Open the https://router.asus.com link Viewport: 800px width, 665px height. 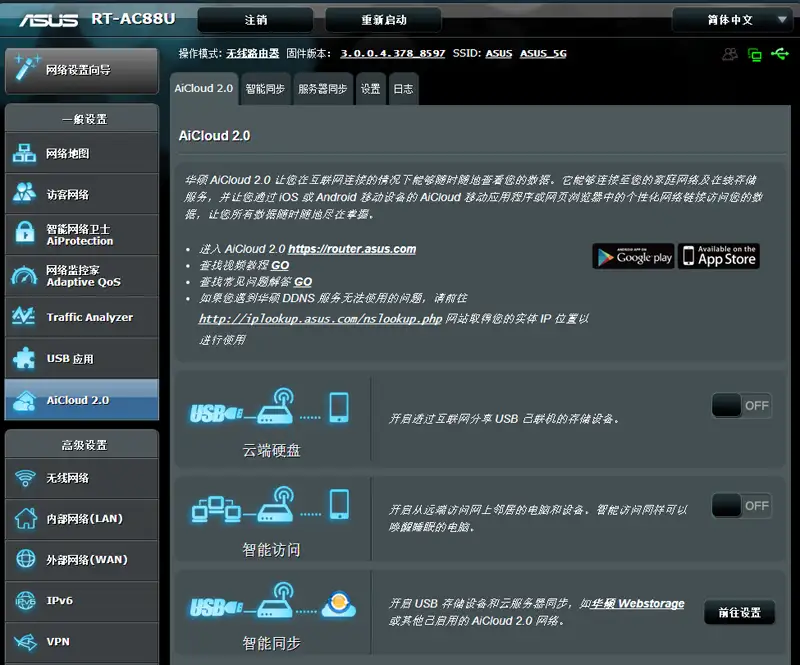click(352, 249)
